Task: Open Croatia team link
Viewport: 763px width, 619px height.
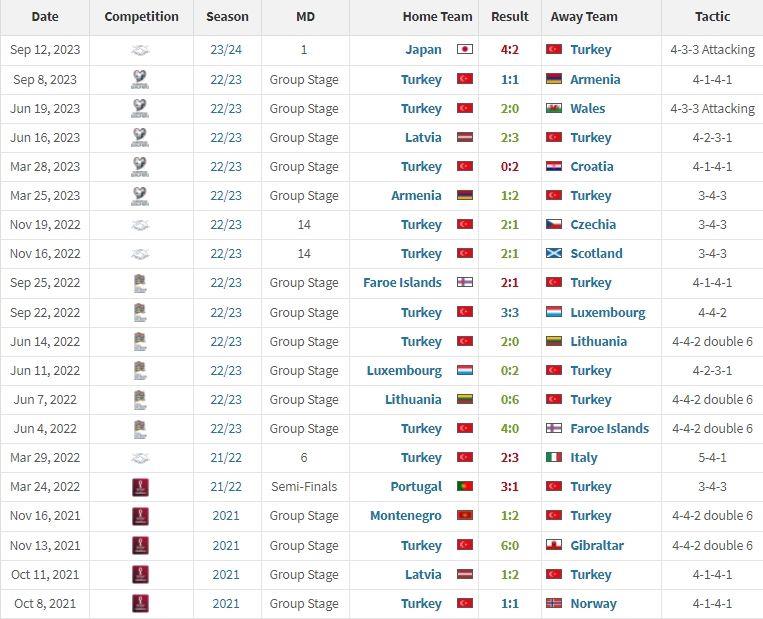Action: pos(592,166)
